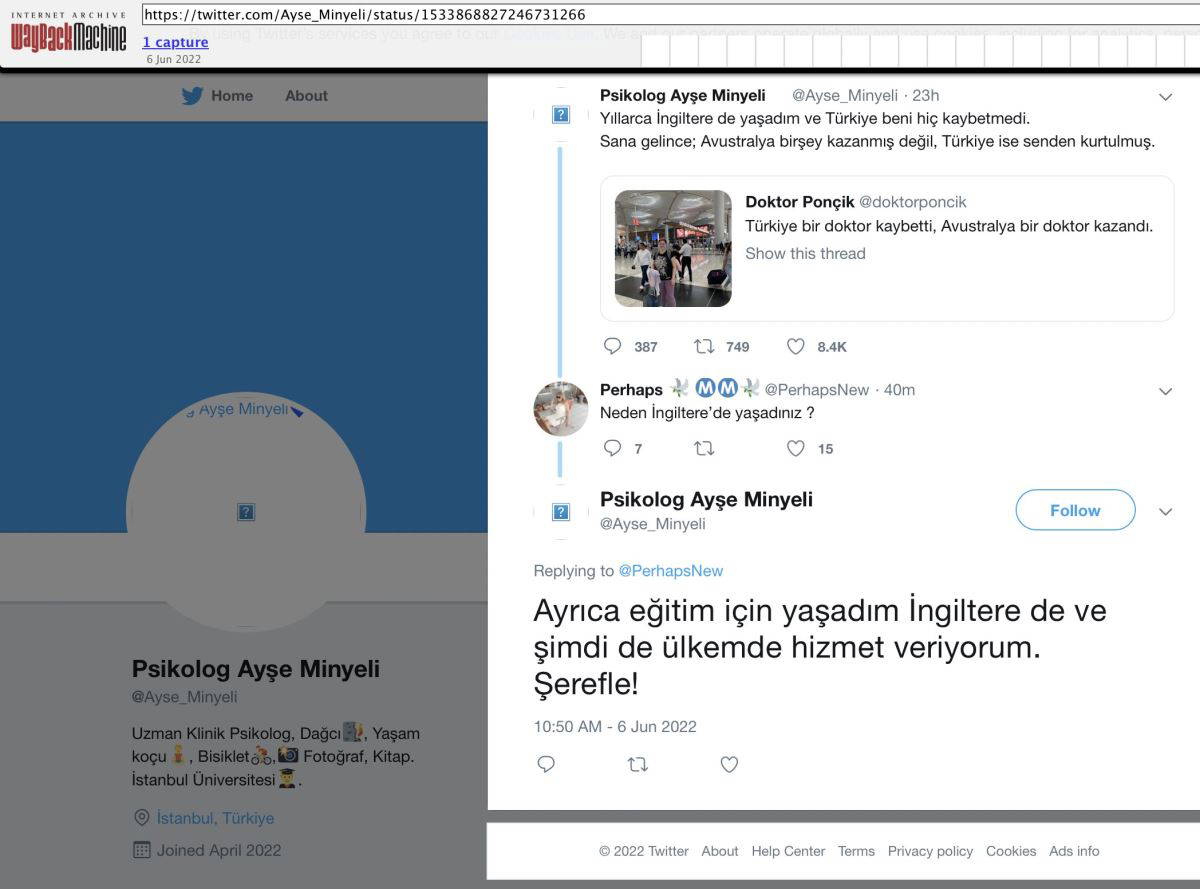Open the '1 capture' Wayback link
Viewport: 1200px width, 889px height.
tap(175, 42)
